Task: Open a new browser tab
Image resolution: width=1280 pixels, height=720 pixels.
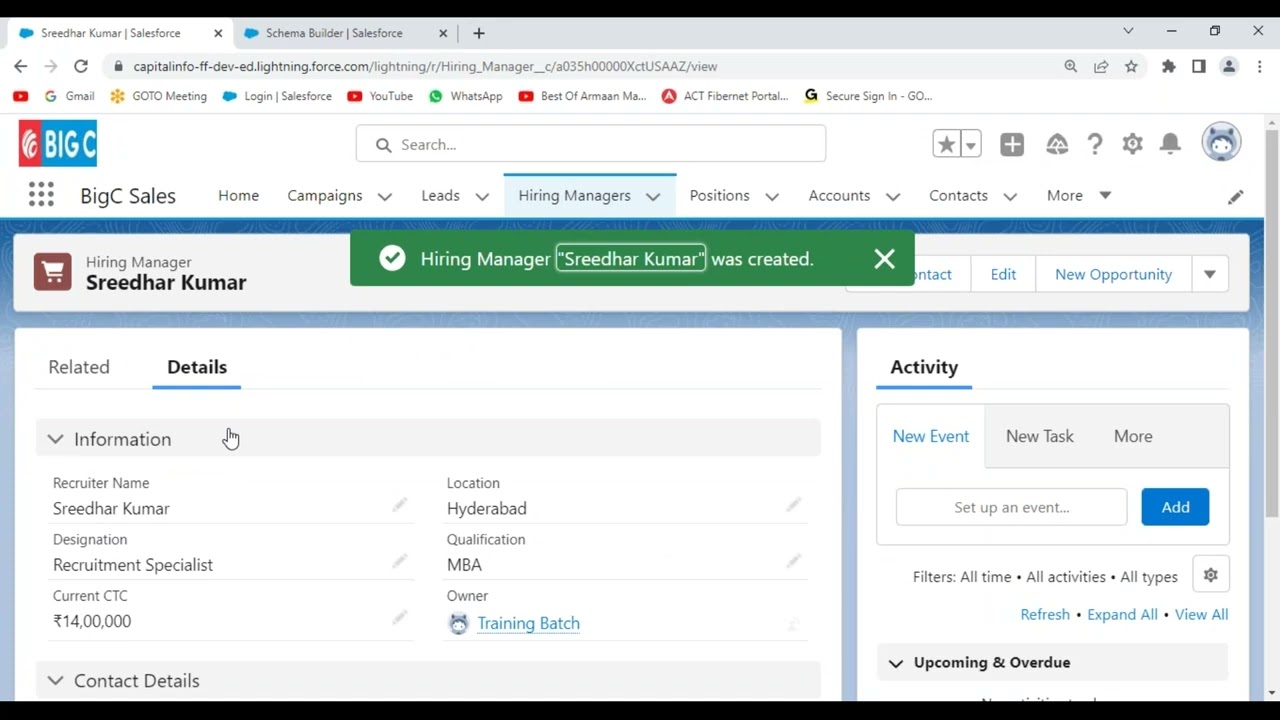Action: 479,33
